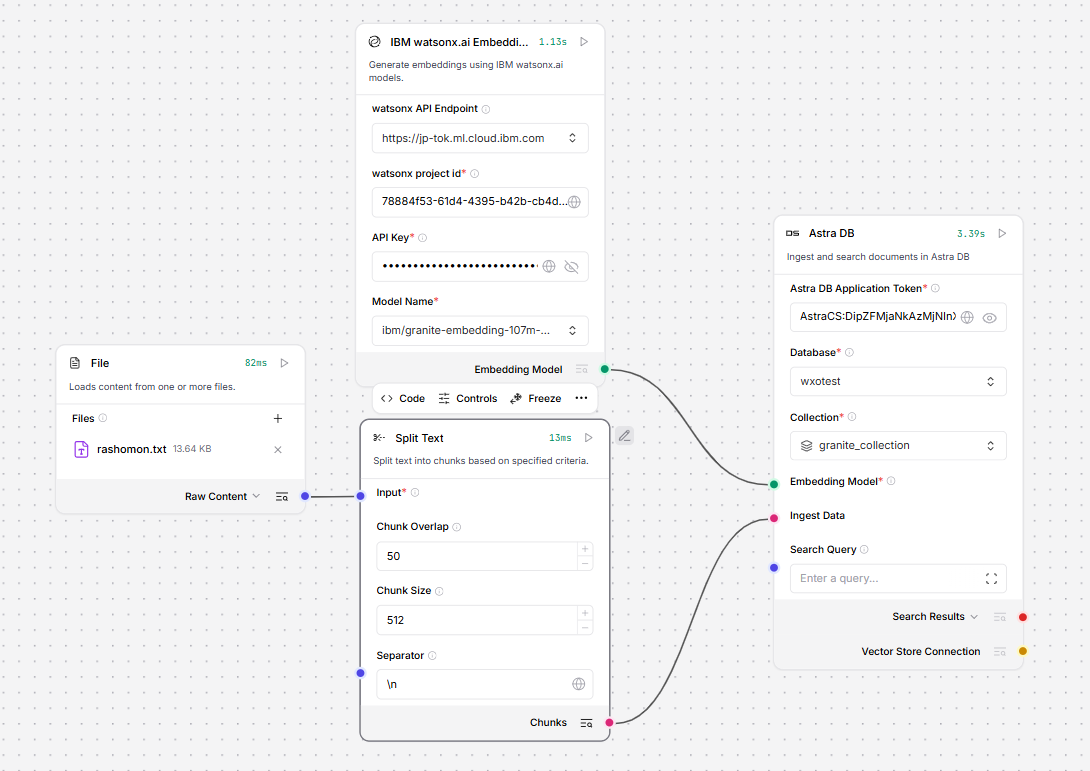1090x771 pixels.
Task: Open info tooltip for Database
Action: point(849,352)
